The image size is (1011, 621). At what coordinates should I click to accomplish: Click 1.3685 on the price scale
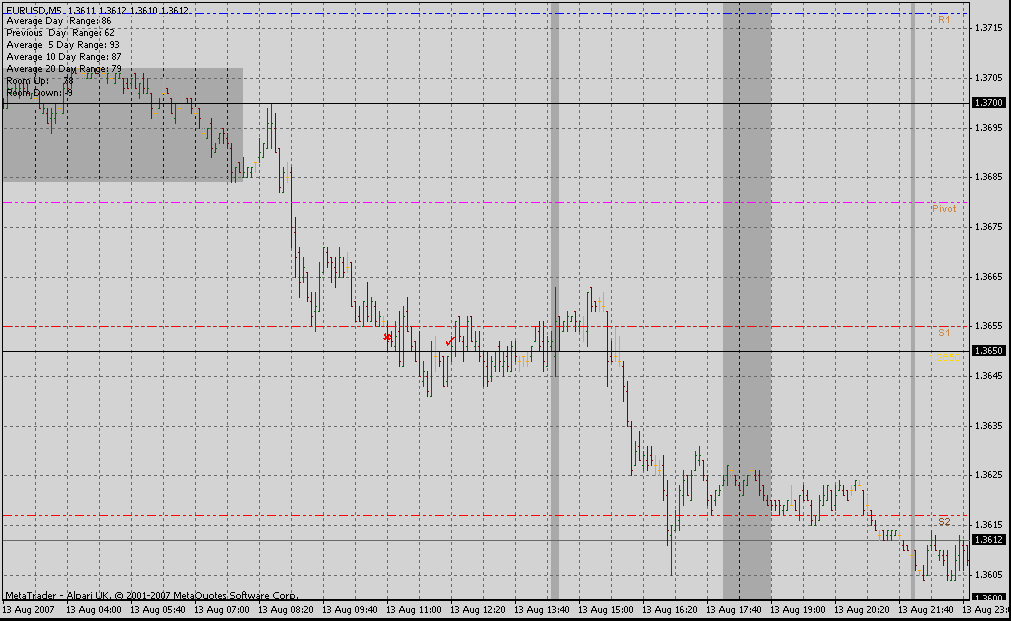coord(989,177)
